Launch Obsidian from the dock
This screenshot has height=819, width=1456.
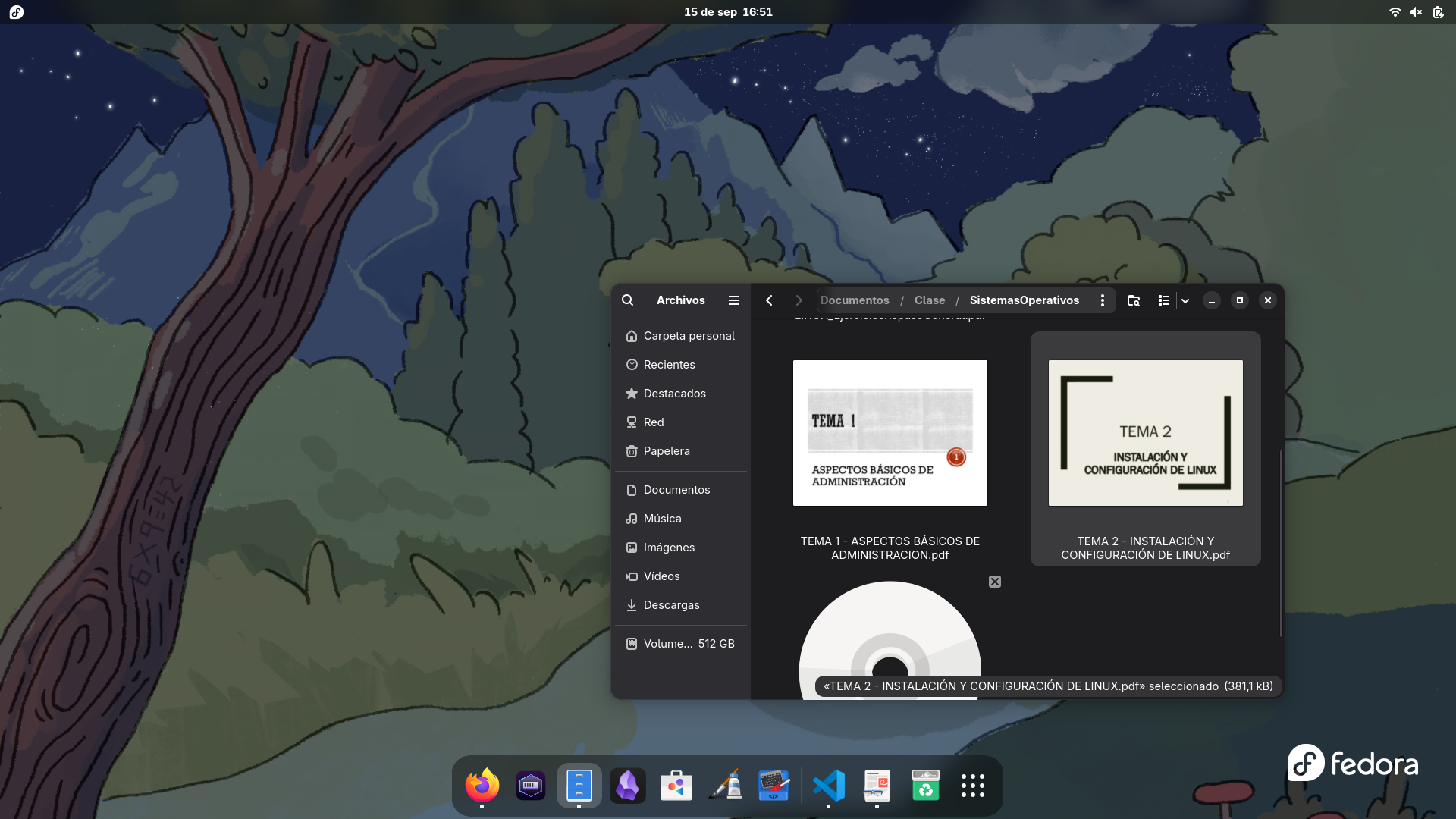pyautogui.click(x=628, y=786)
